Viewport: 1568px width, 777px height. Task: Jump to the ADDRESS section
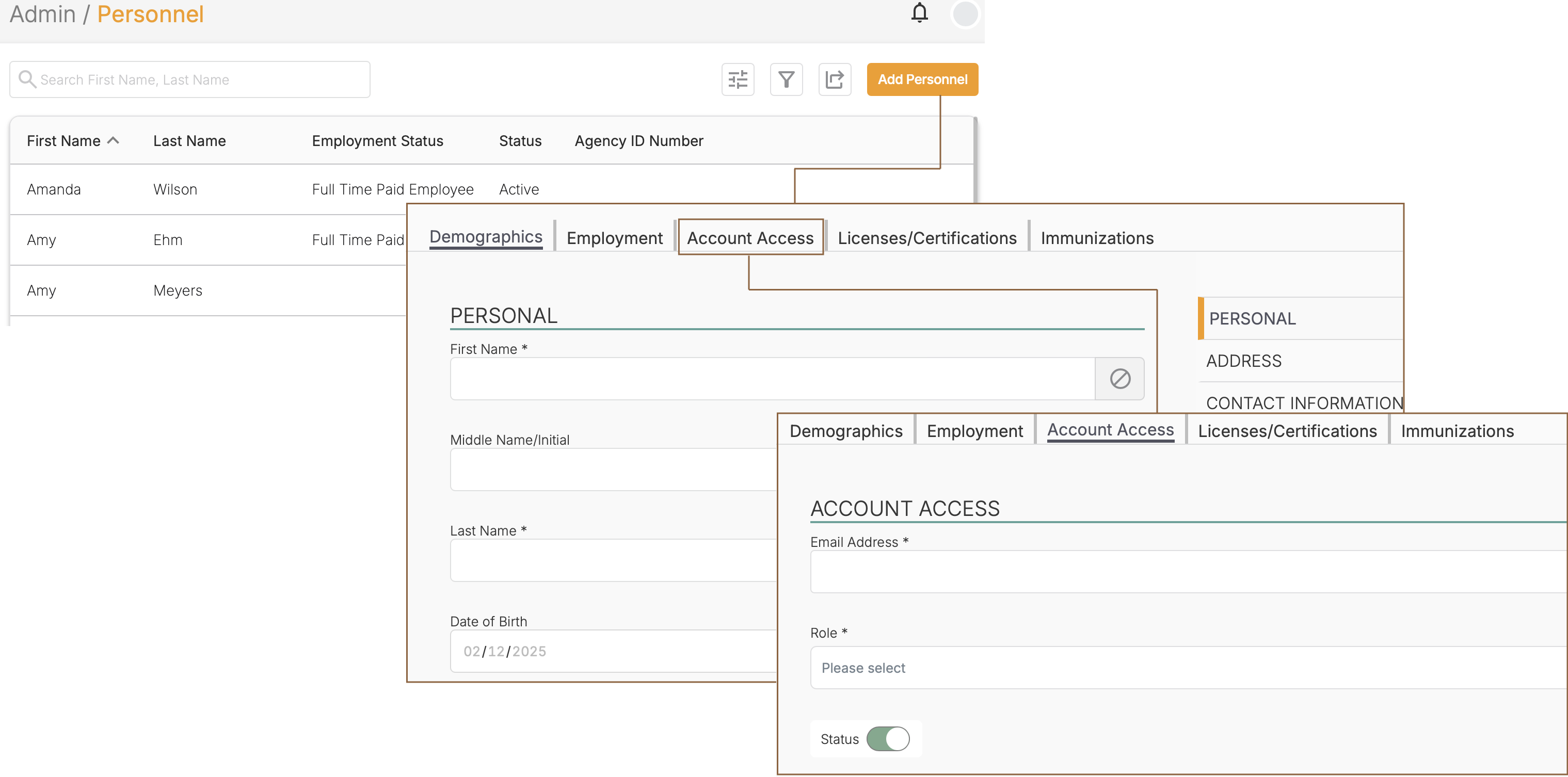click(1243, 361)
